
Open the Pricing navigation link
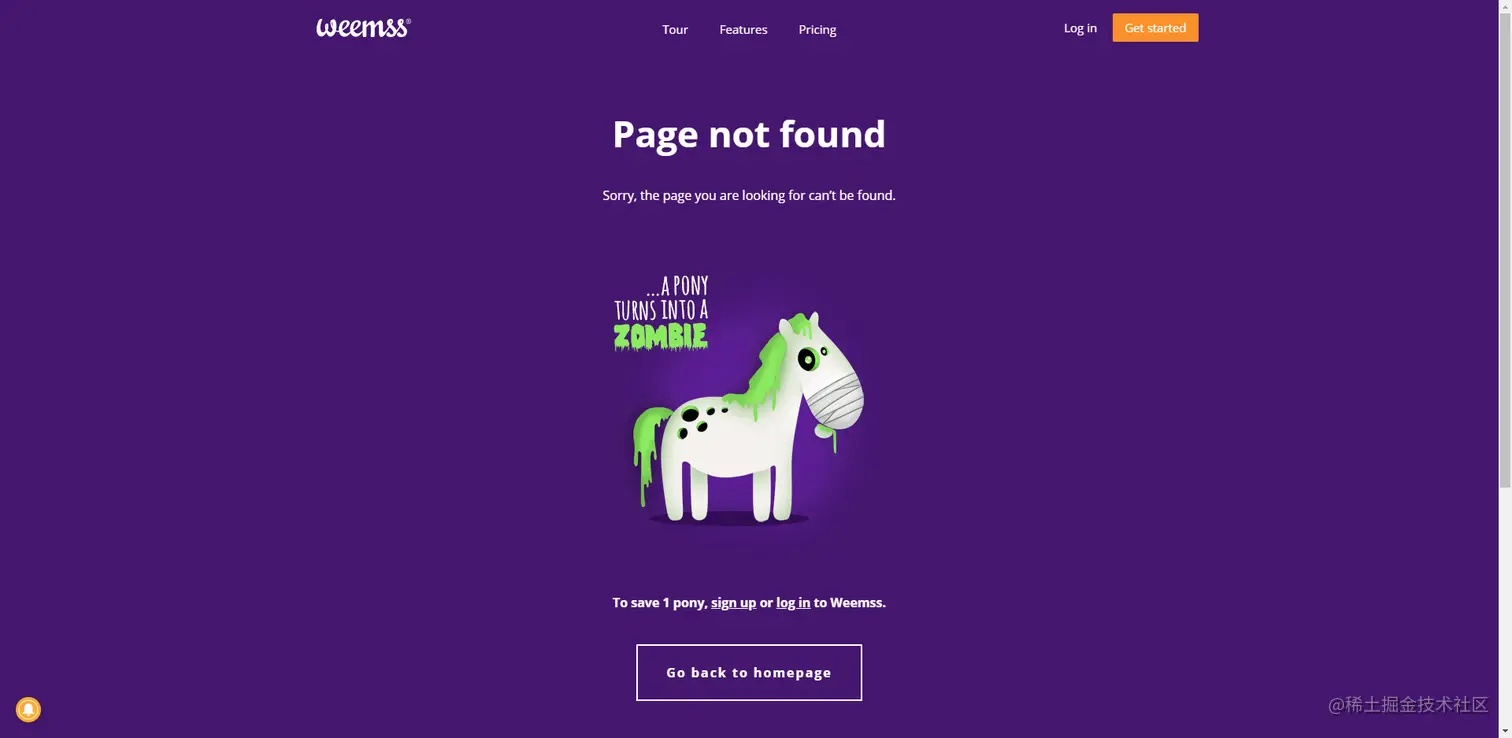(817, 30)
